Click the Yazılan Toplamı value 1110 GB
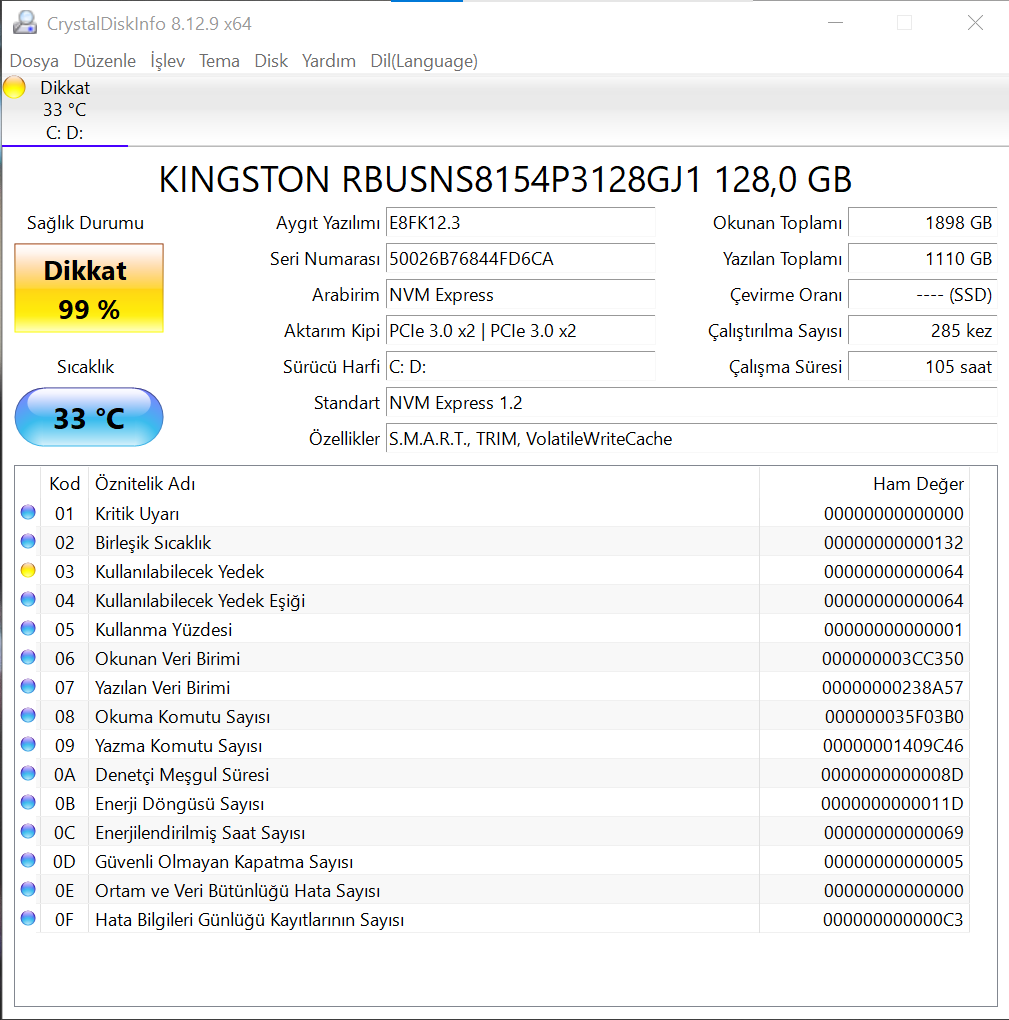1009x1020 pixels. click(x=923, y=259)
